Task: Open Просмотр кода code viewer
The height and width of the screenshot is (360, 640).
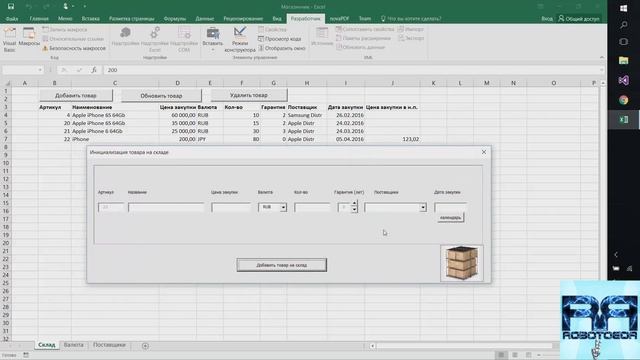Action: (280, 39)
